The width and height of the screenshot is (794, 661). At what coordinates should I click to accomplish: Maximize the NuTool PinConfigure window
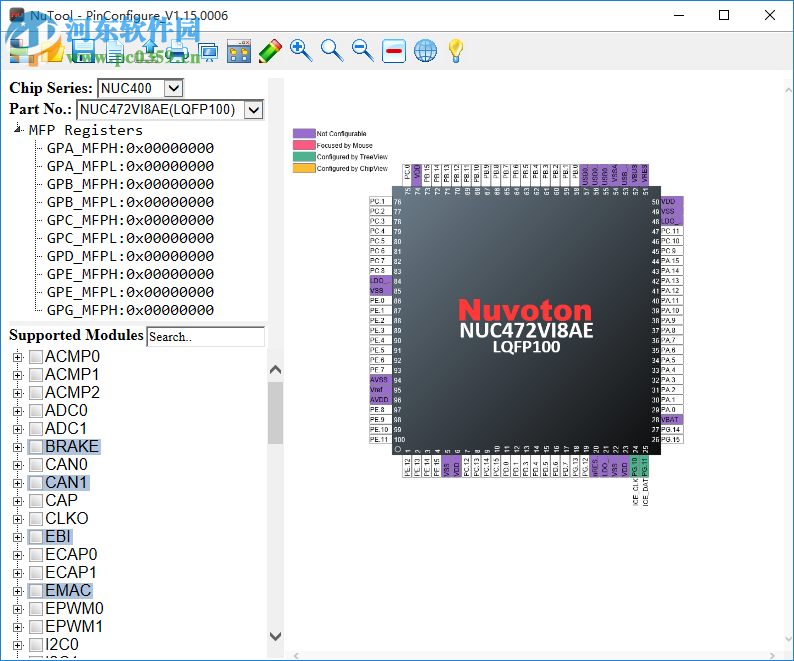[724, 15]
